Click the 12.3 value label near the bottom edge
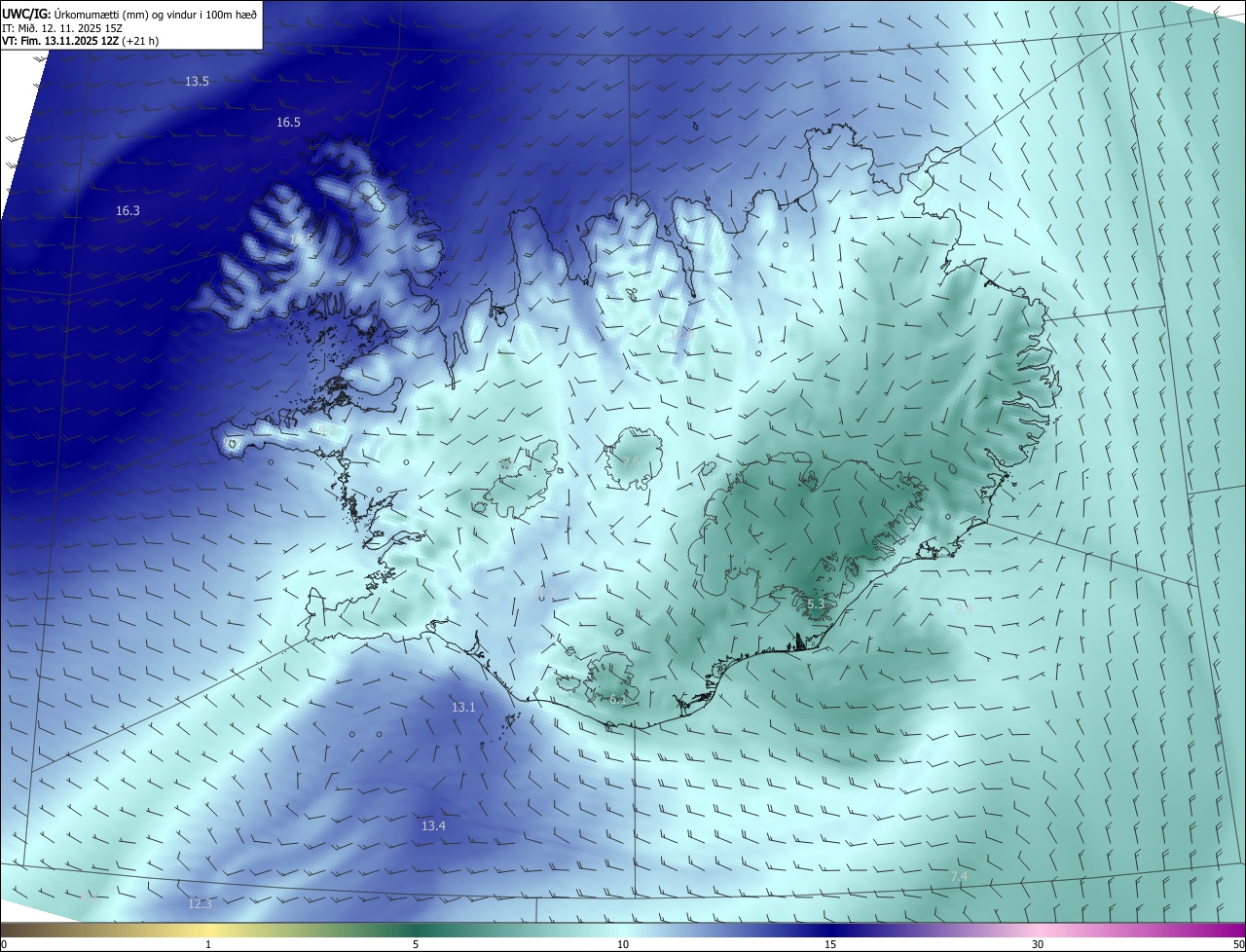This screenshot has width=1246, height=952. click(x=200, y=904)
